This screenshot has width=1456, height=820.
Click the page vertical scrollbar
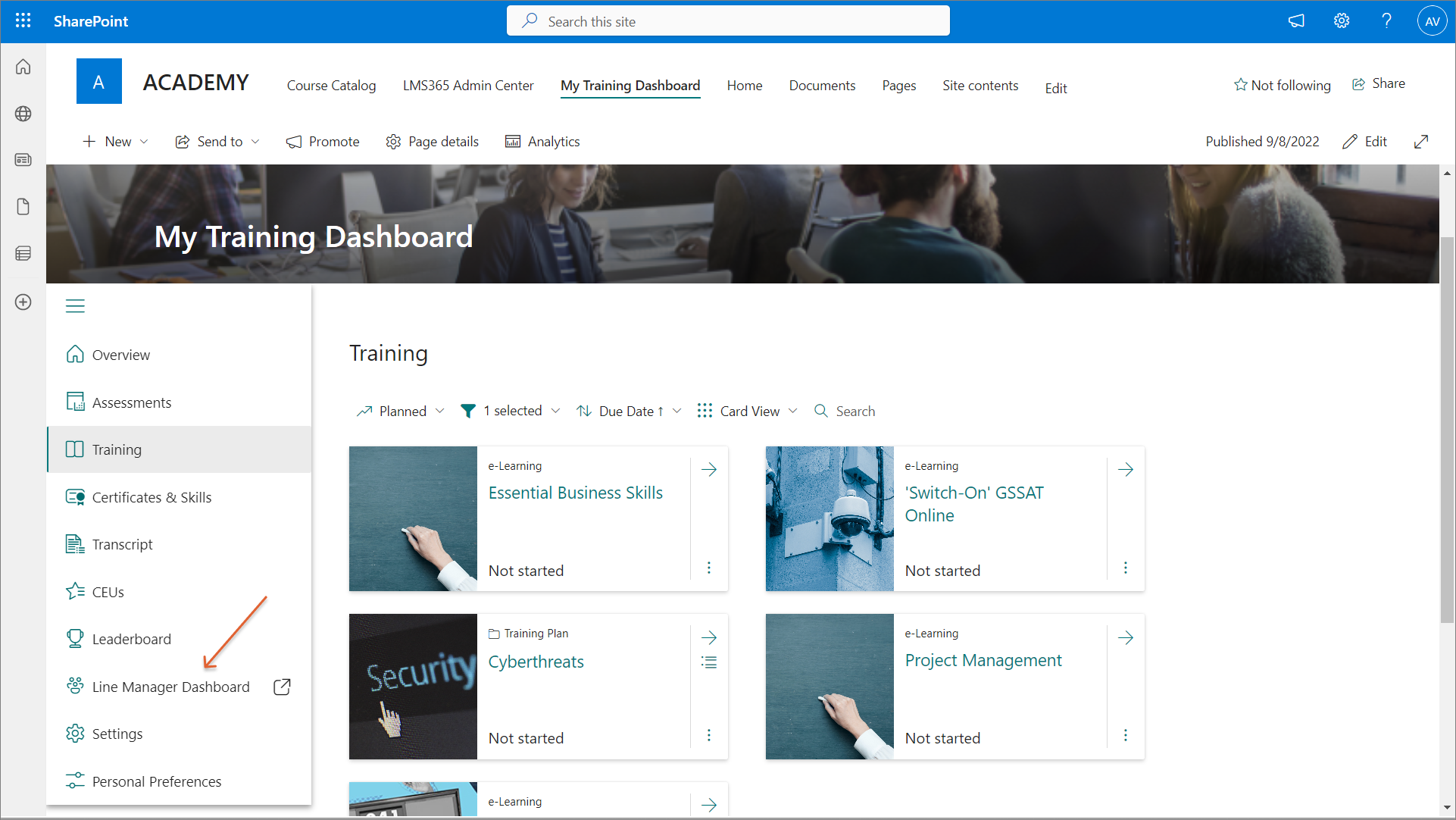pyautogui.click(x=1447, y=429)
